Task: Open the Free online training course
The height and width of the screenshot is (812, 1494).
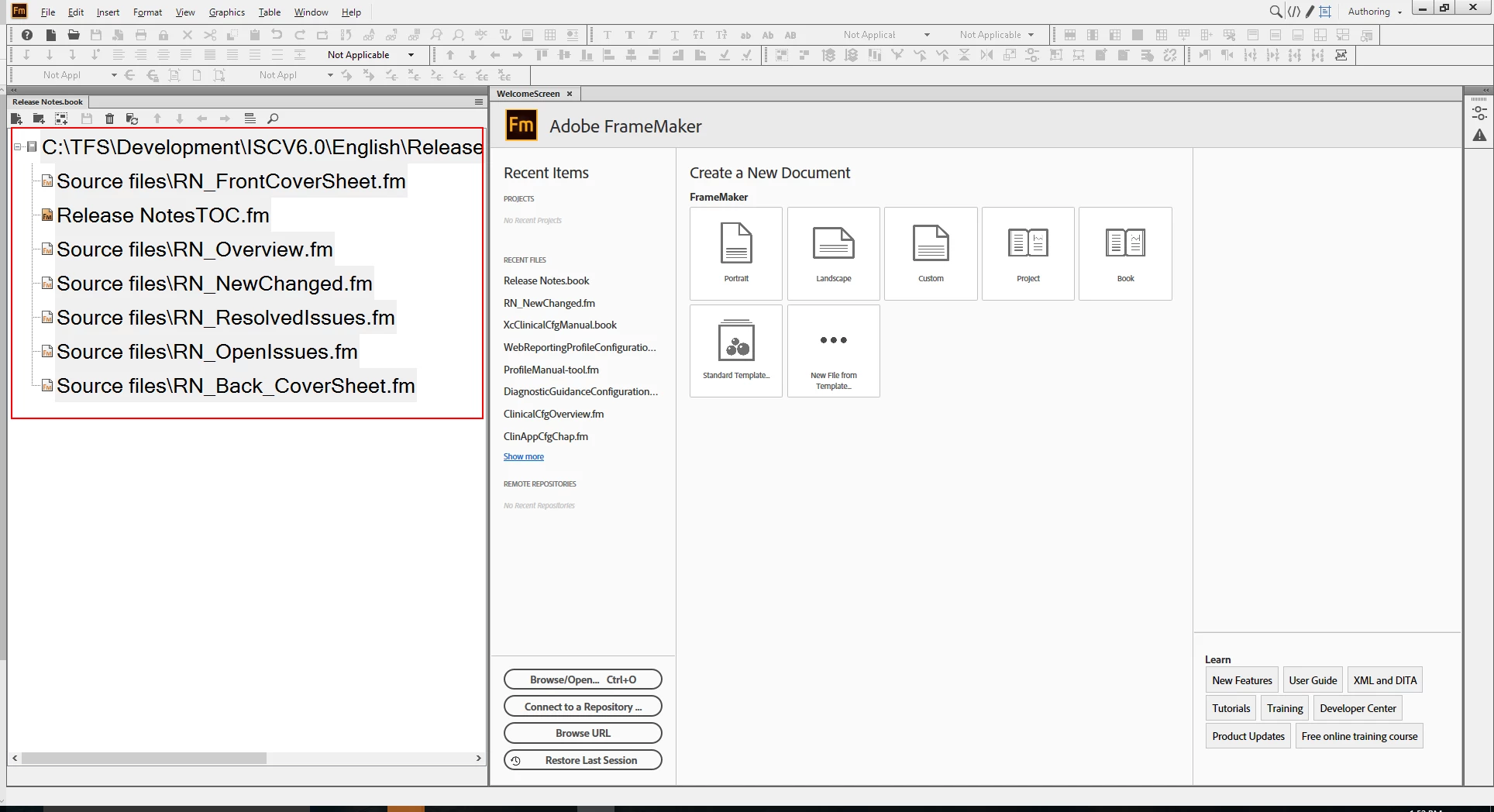Action: (1359, 736)
